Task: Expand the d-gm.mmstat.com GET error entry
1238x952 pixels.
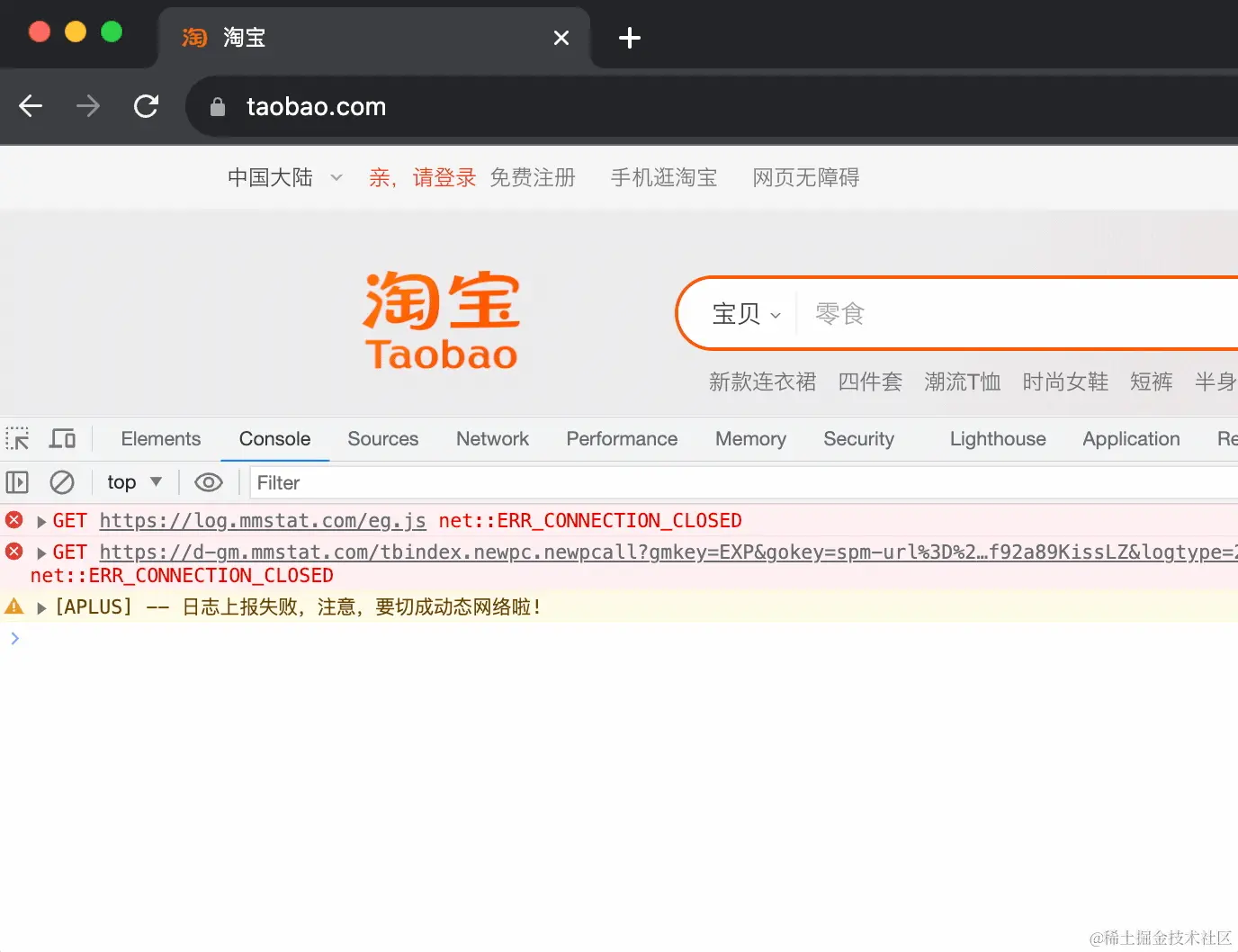Action: 41,552
